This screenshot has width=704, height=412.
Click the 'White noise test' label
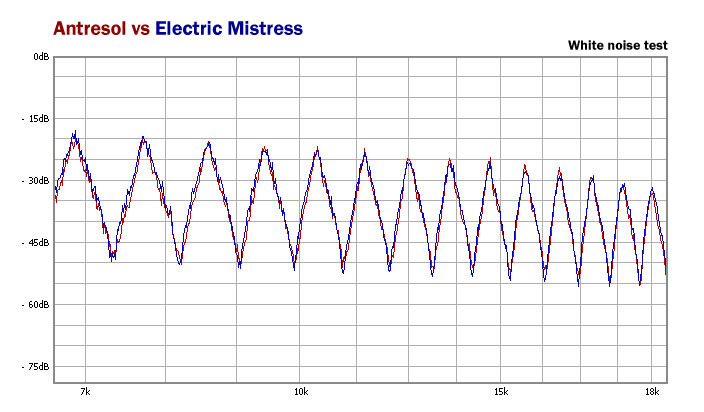[x=617, y=45]
